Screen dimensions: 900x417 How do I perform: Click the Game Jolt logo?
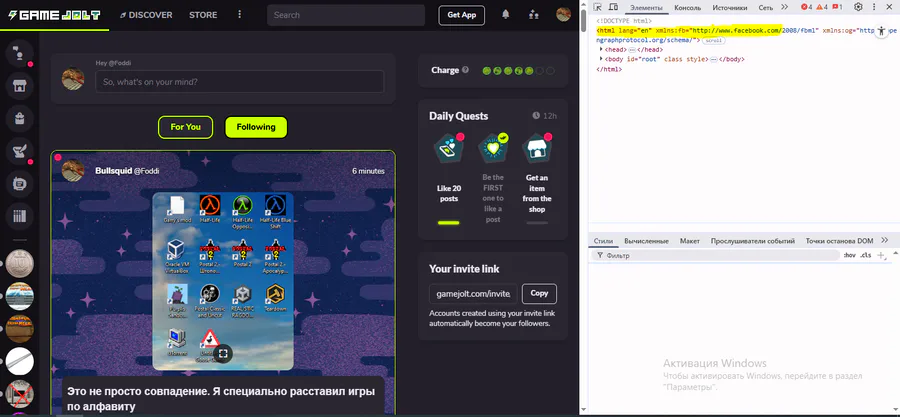[x=55, y=15]
